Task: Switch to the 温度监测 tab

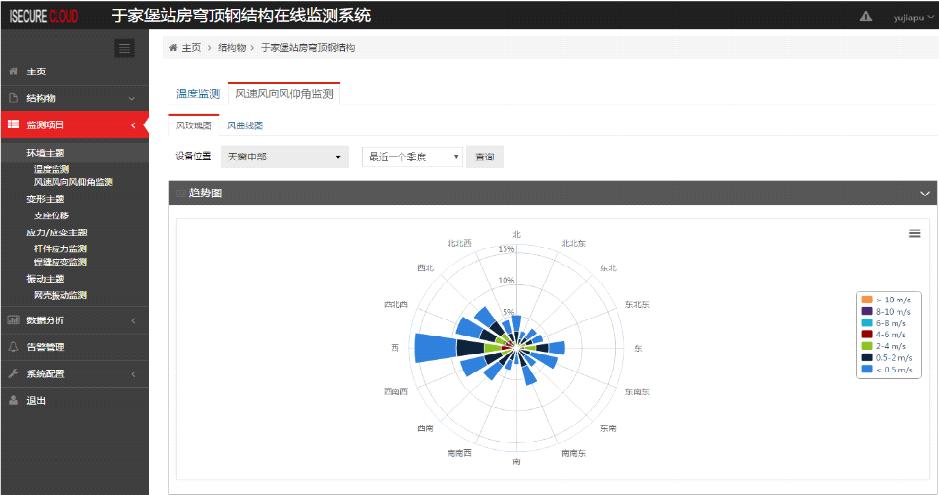Action: click(198, 94)
